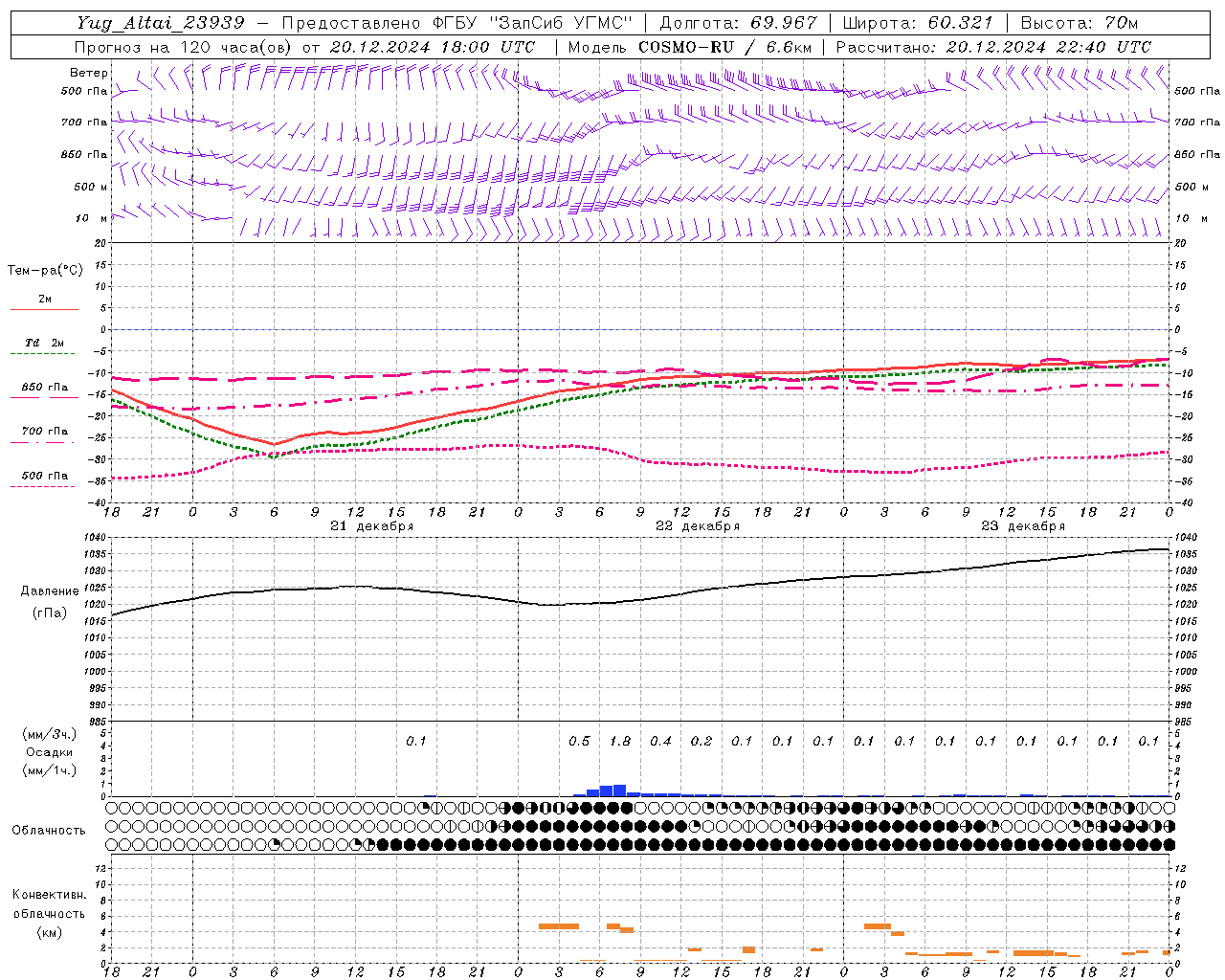Click the 500 м wind level label on the left
Image resolution: width=1225 pixels, height=980 pixels.
[x=91, y=187]
